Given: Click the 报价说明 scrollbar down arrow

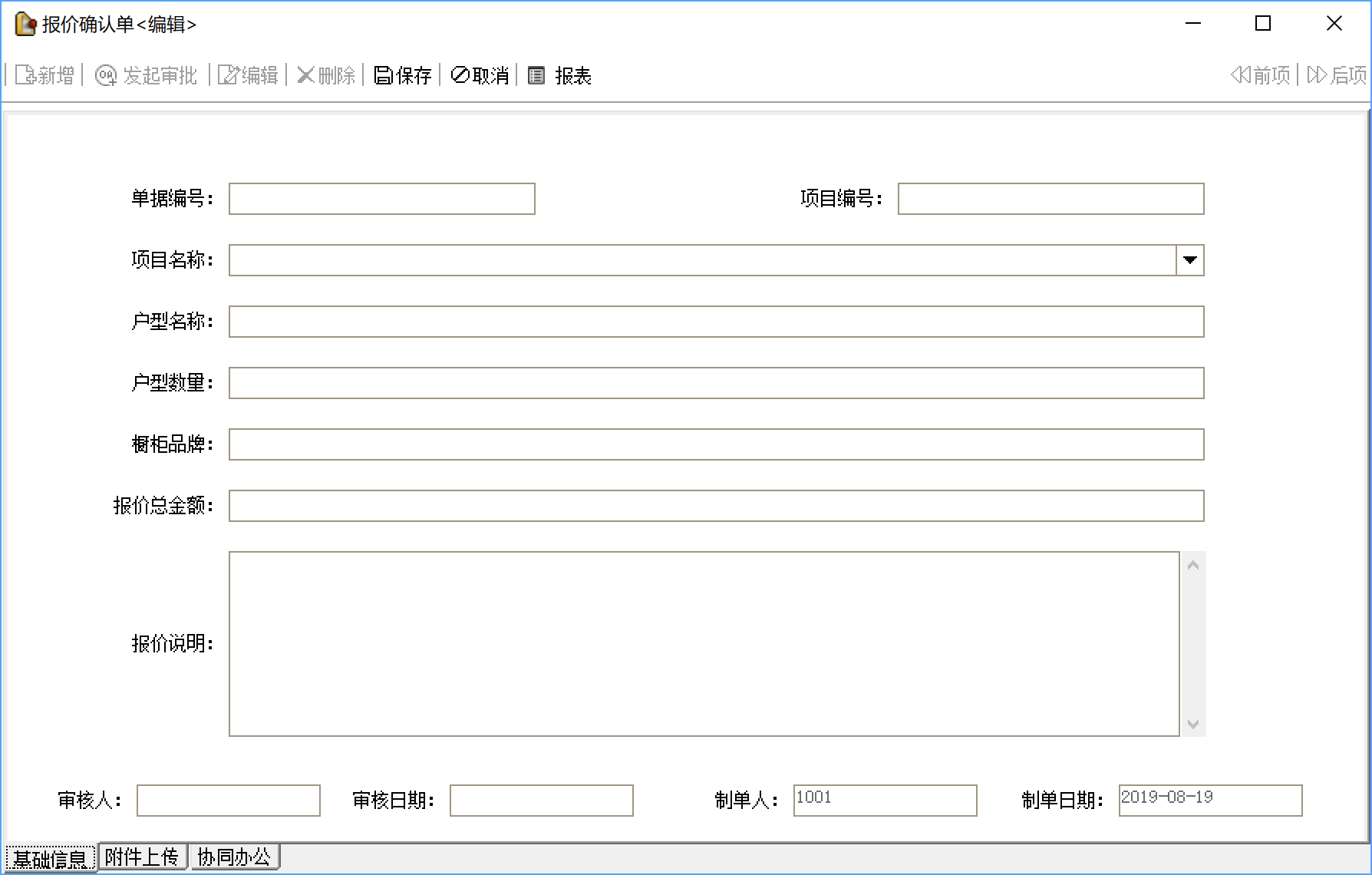Looking at the screenshot, I should pyautogui.click(x=1192, y=724).
